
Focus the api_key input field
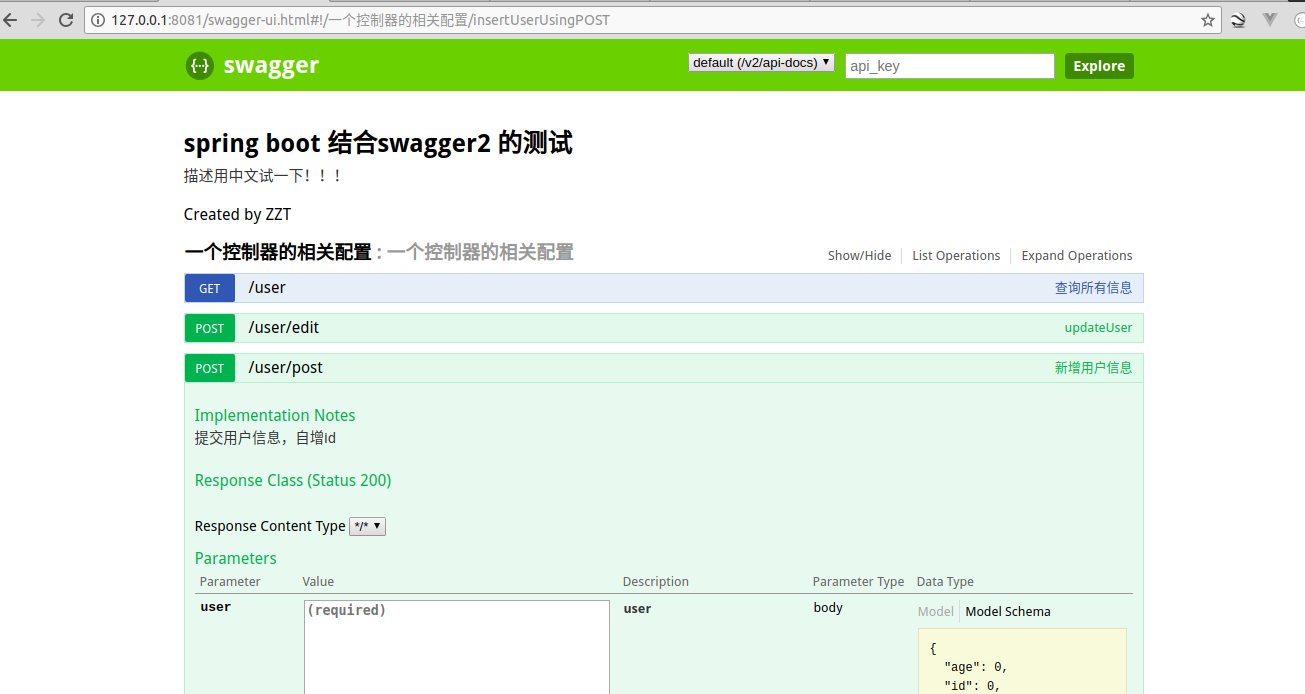click(950, 66)
